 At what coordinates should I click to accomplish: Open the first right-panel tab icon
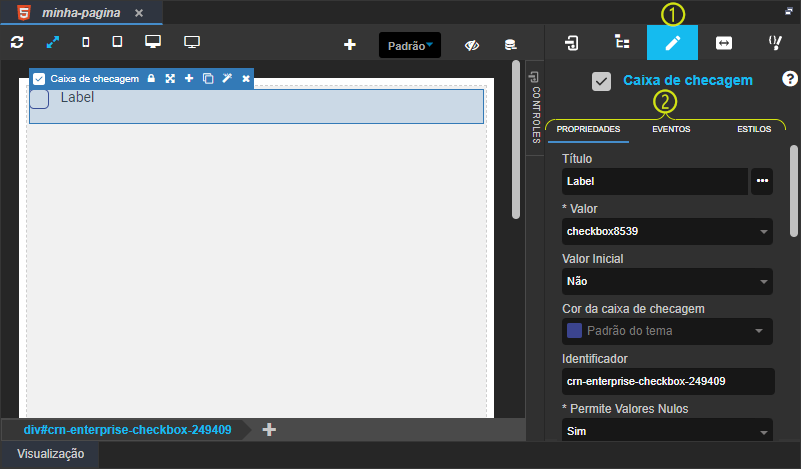pos(572,42)
